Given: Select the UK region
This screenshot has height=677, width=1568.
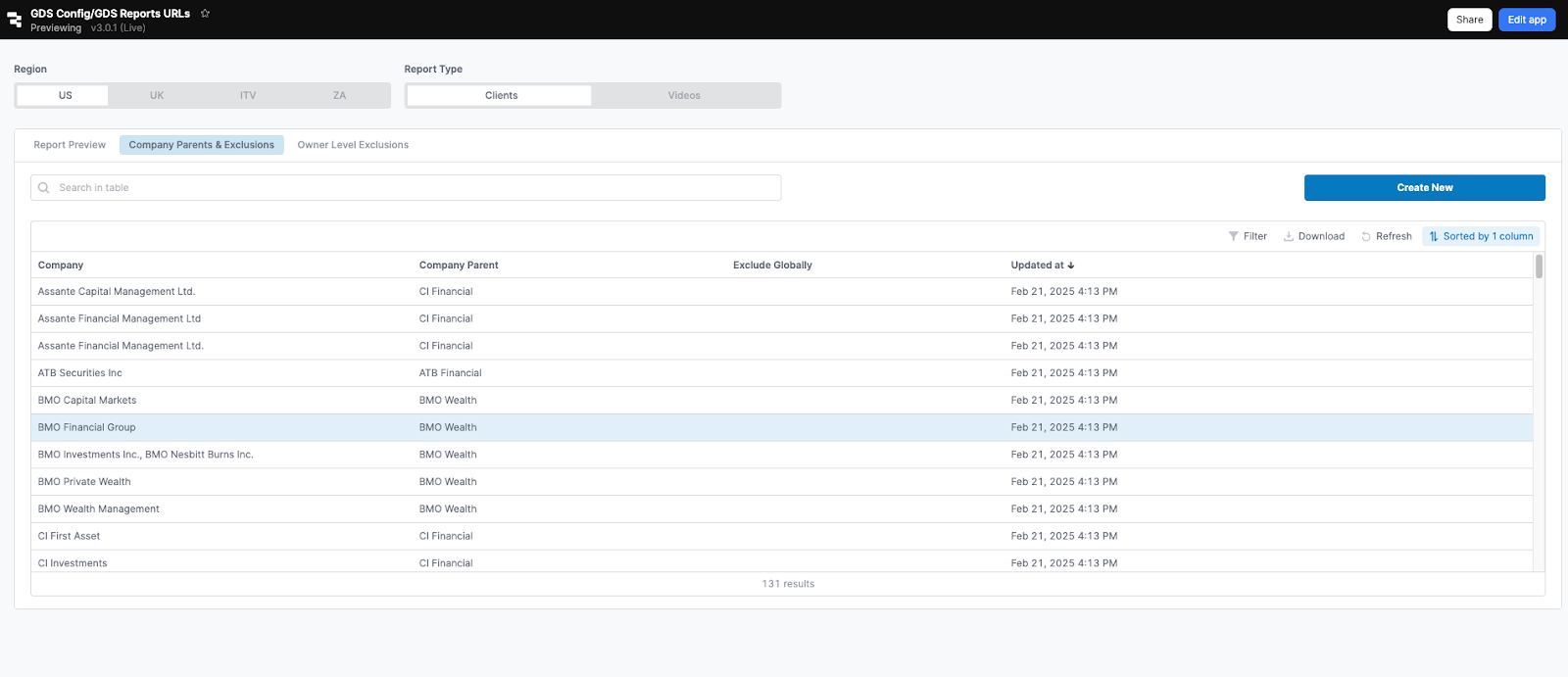Looking at the screenshot, I should point(157,95).
